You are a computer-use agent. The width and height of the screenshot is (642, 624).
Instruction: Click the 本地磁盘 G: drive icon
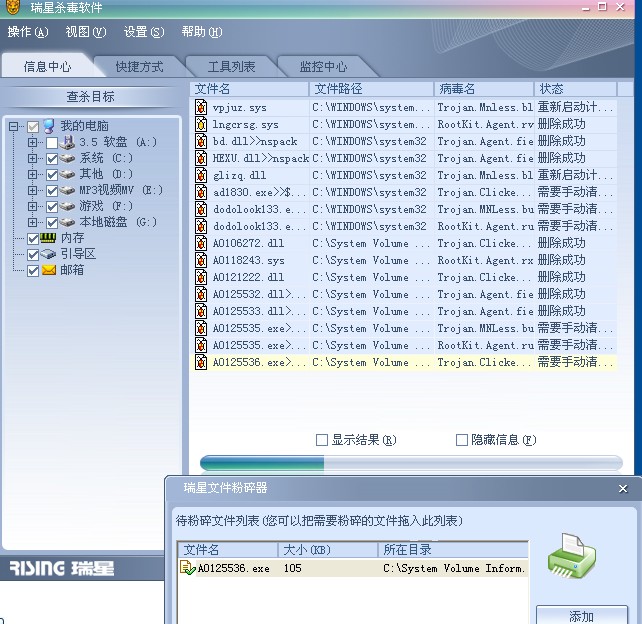(68, 222)
